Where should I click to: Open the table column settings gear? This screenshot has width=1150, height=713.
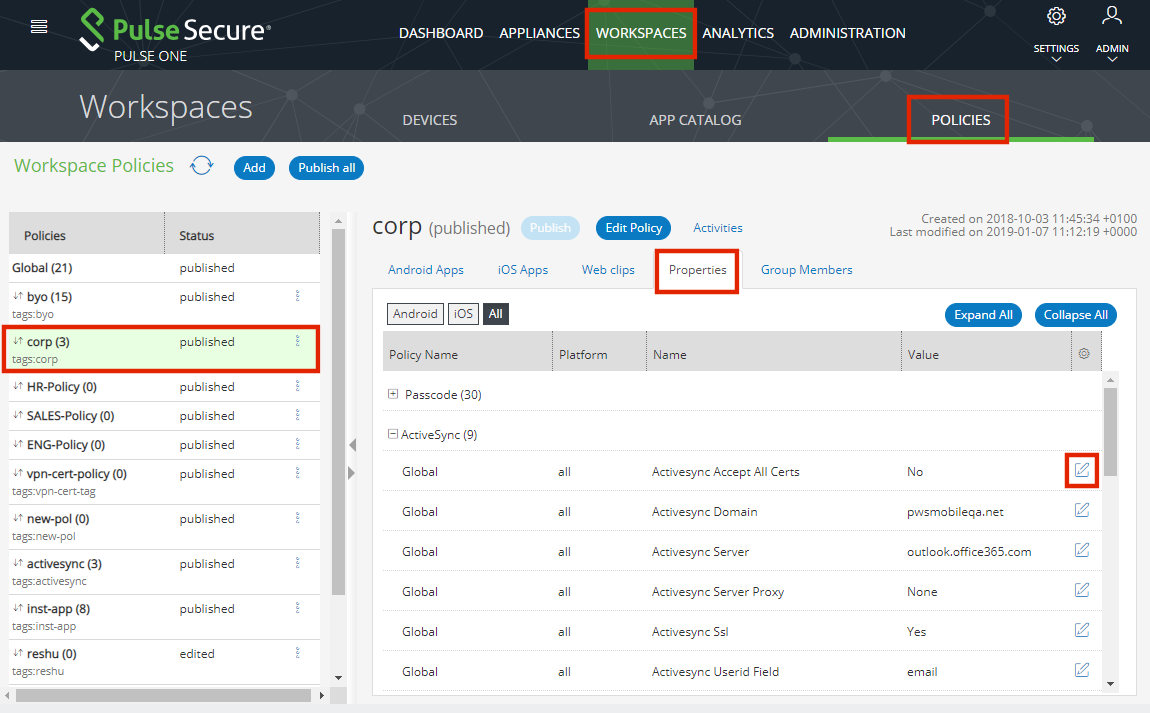tap(1084, 354)
